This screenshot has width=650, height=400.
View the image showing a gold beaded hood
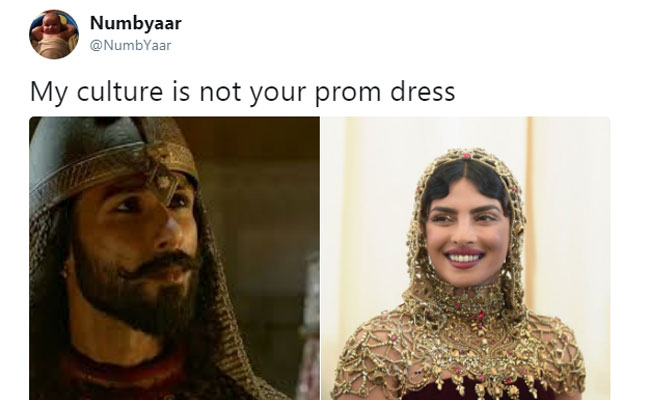[466, 258]
